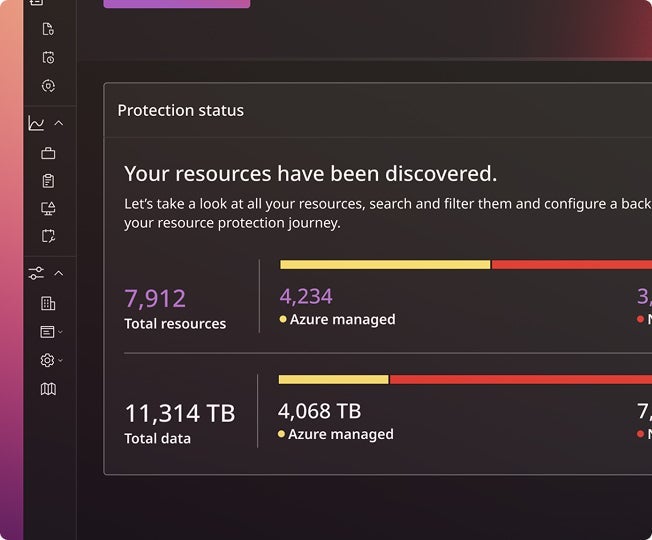Screen dimensions: 652x540
Task: Click the file lock icon in sidebar
Action: [48, 29]
